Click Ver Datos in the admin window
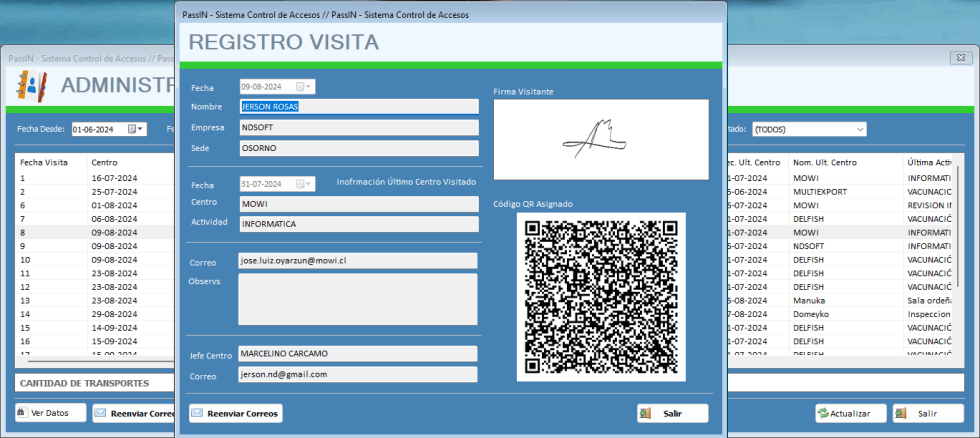The height and width of the screenshot is (438, 980). click(x=51, y=413)
